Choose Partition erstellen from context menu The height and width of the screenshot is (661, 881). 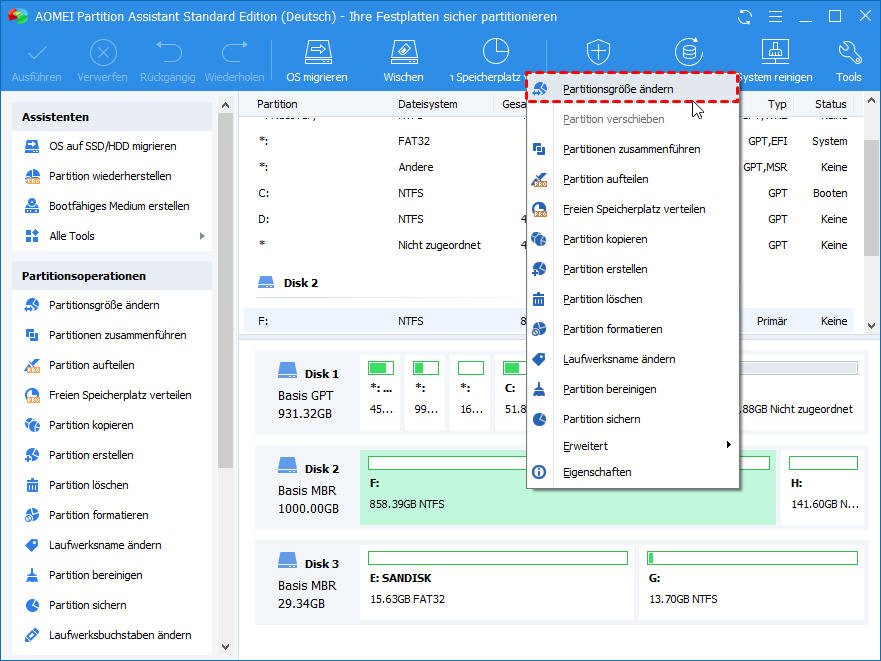[632, 269]
